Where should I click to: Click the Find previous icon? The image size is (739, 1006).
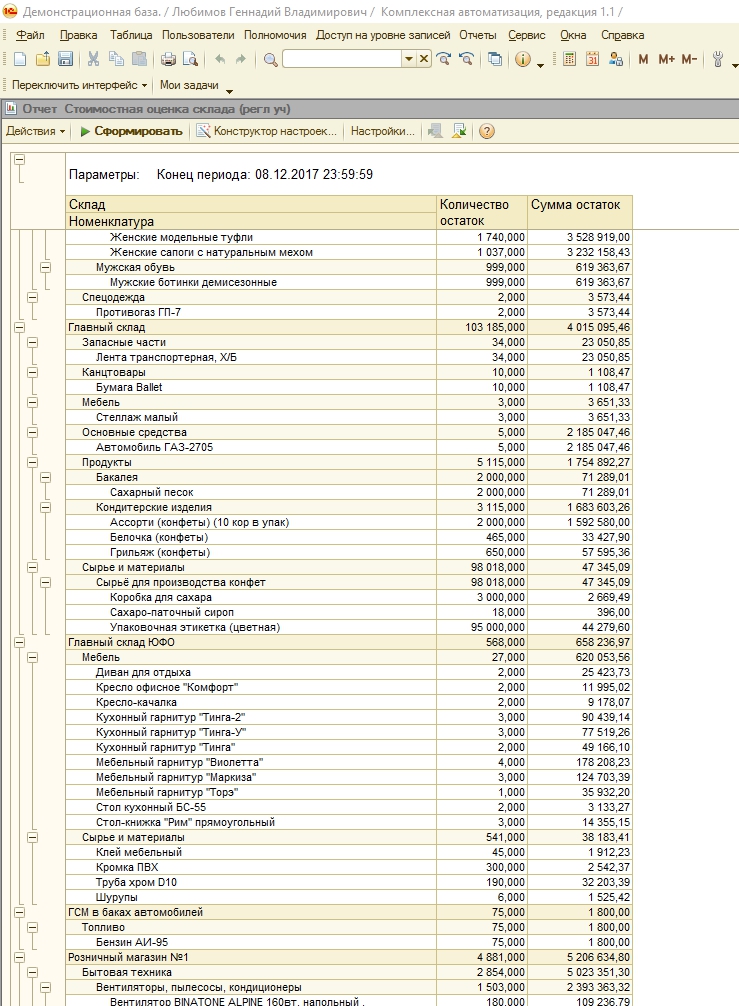point(466,60)
